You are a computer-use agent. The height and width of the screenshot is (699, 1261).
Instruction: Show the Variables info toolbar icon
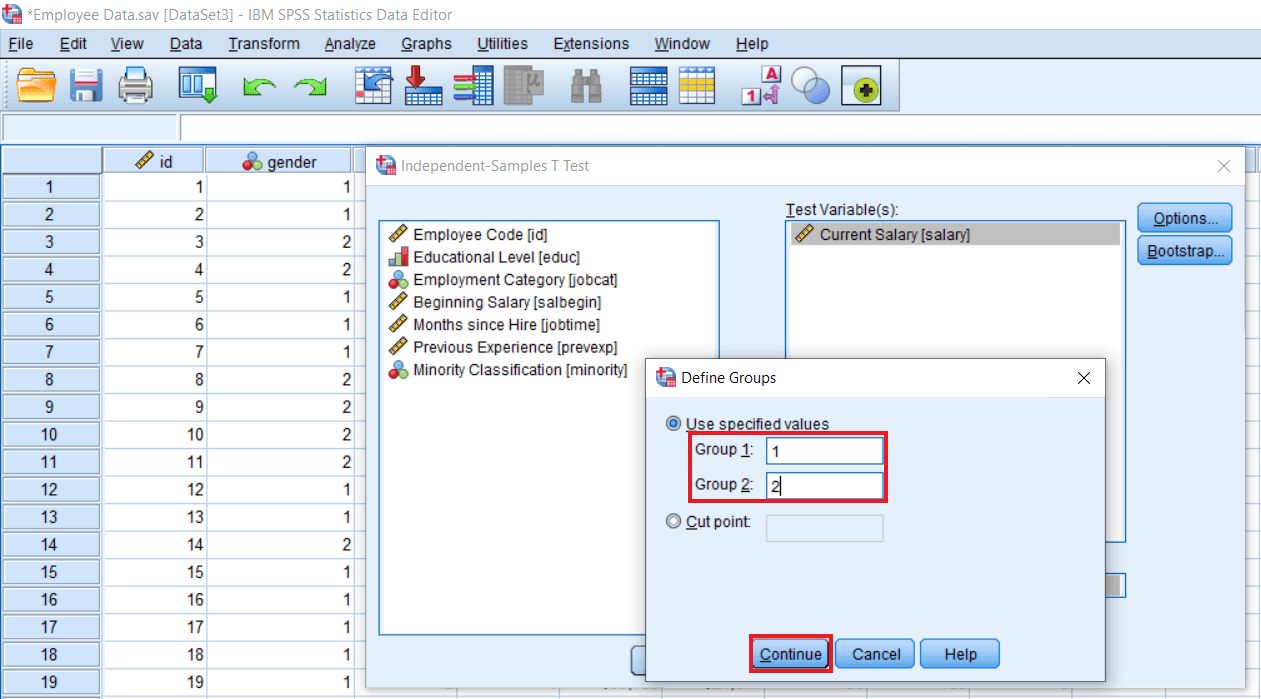[473, 87]
